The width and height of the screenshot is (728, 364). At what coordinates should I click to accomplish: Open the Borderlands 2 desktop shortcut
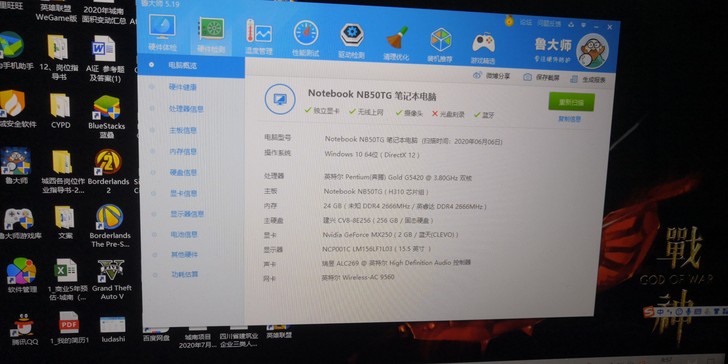point(108,172)
